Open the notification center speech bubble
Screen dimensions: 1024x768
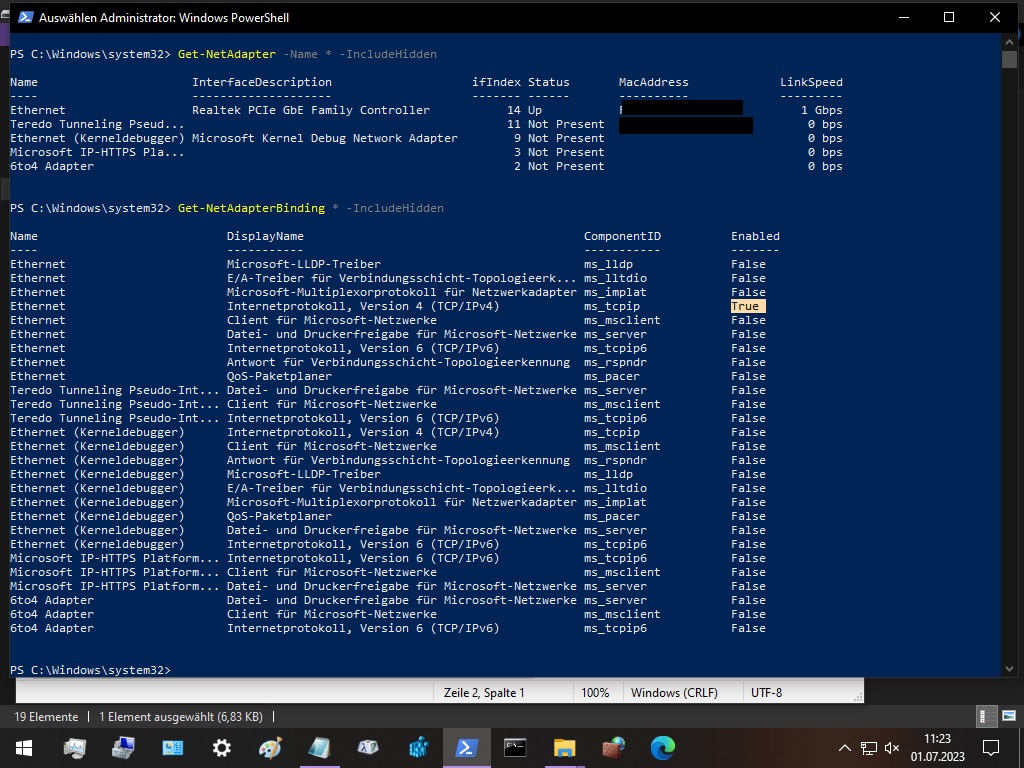[x=991, y=747]
